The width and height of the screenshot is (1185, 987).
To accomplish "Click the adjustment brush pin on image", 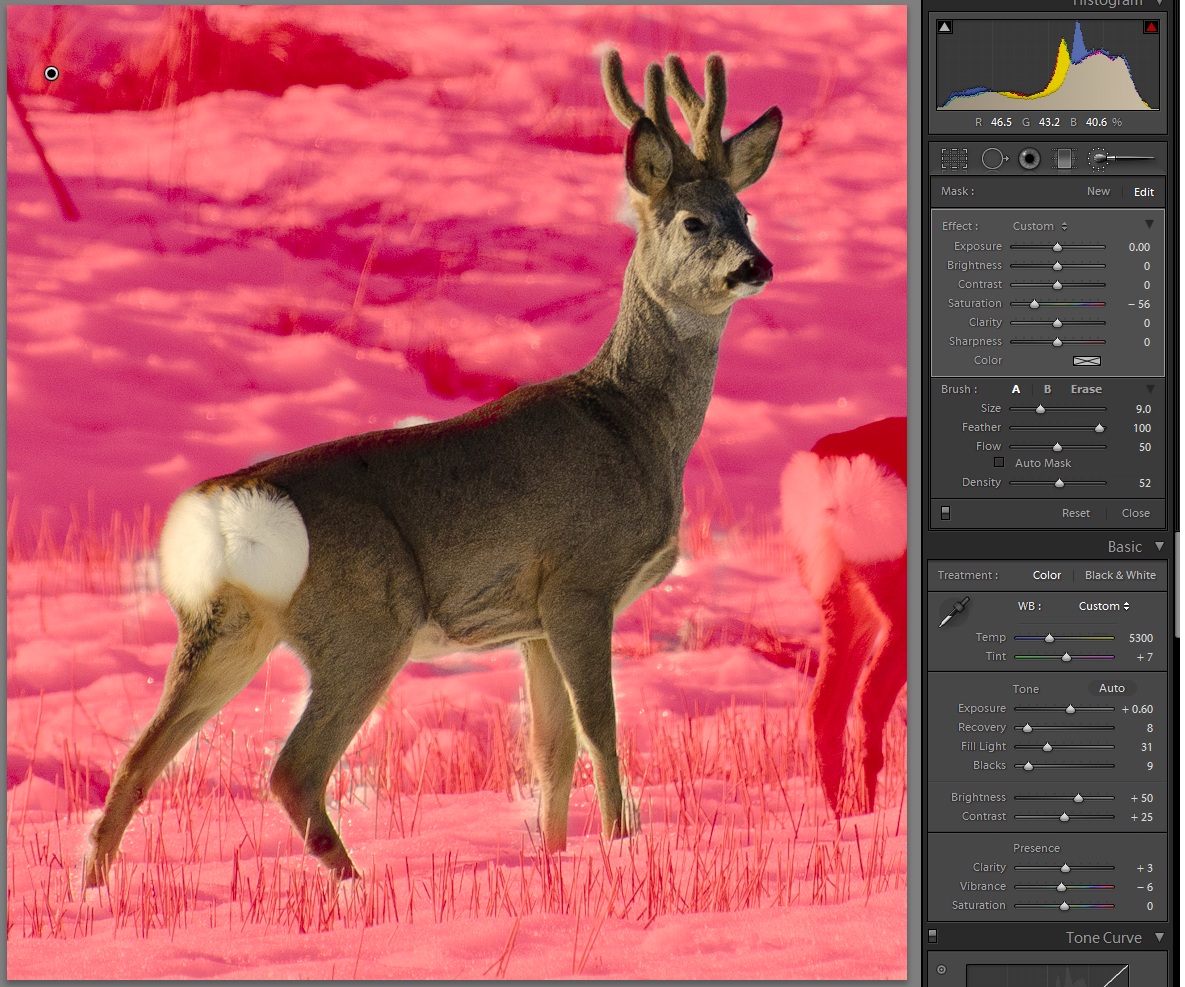I will point(51,73).
